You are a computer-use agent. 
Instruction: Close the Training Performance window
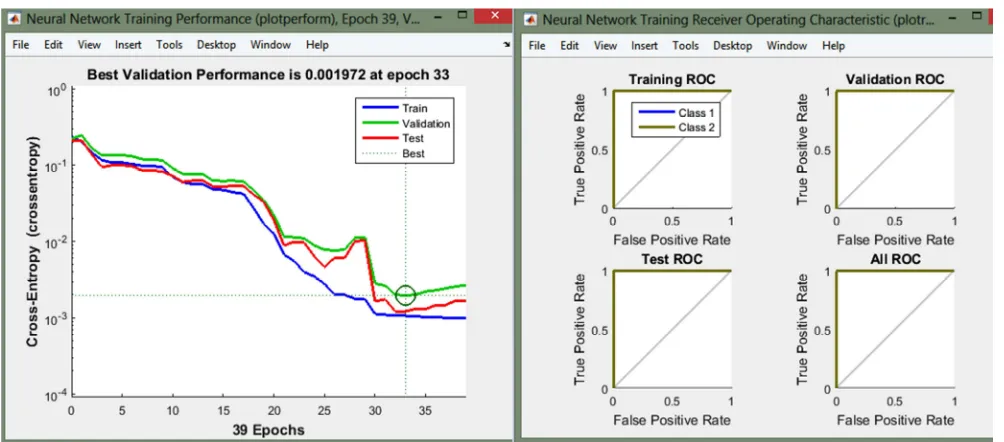(x=493, y=17)
